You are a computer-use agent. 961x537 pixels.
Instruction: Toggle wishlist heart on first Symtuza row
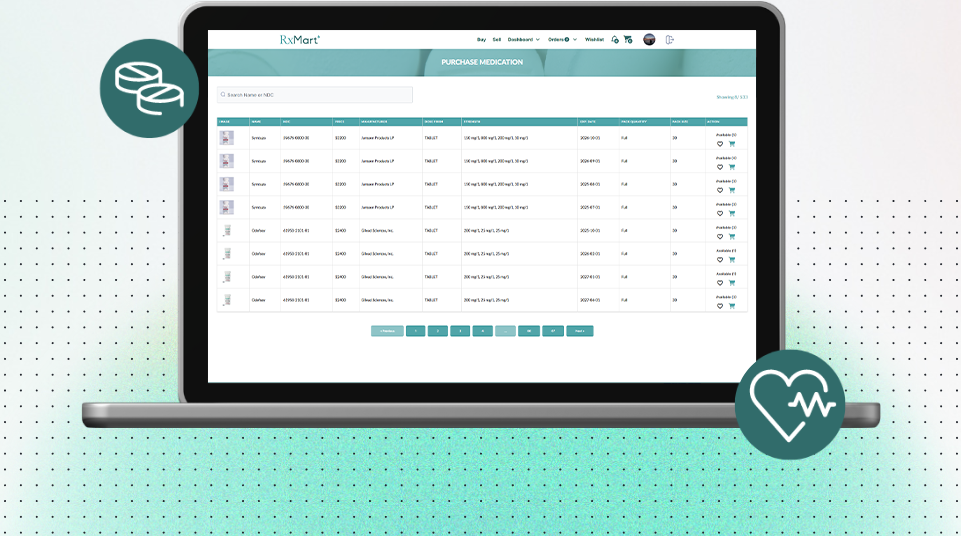point(720,144)
